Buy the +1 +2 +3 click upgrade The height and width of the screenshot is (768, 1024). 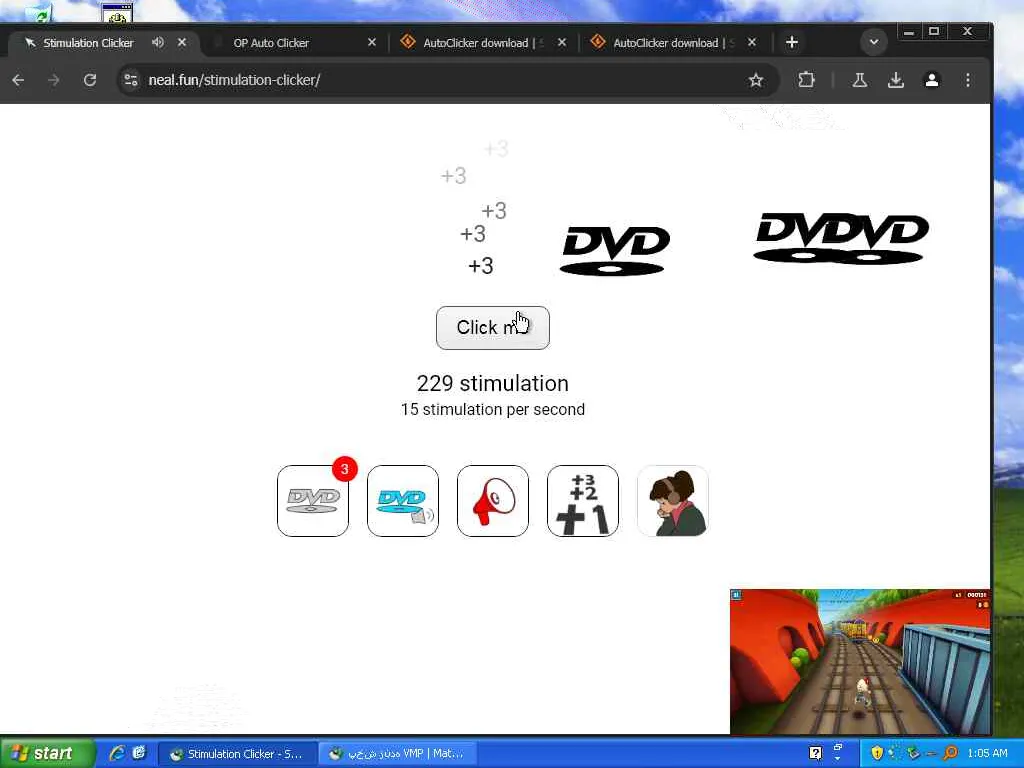(x=583, y=501)
